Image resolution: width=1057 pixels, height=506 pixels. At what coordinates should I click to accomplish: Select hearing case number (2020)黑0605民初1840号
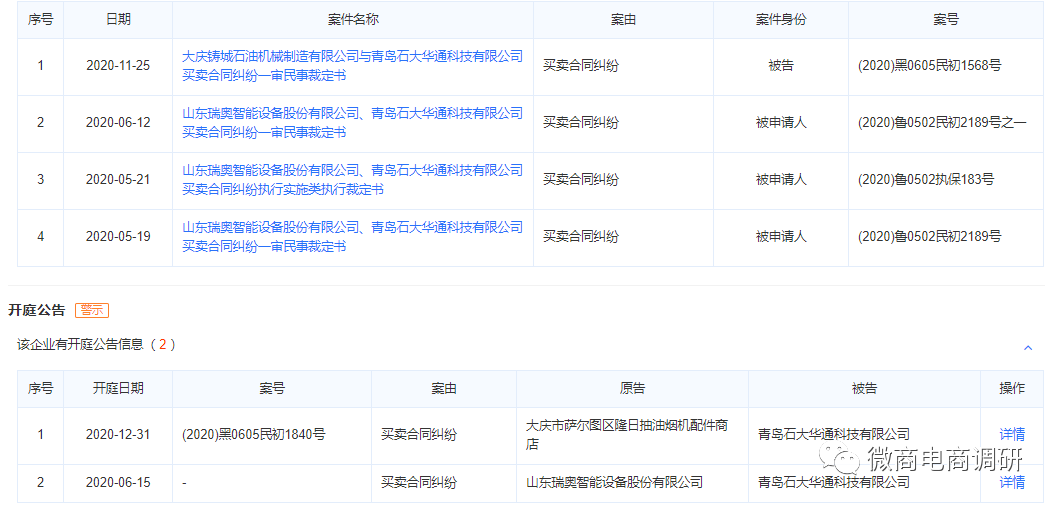click(253, 435)
